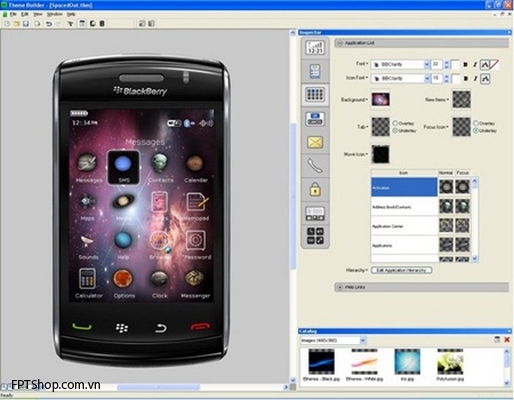This screenshot has height=400, width=514.
Task: Click the Icon Font size stepper arrows
Action: pyautogui.click(x=446, y=79)
